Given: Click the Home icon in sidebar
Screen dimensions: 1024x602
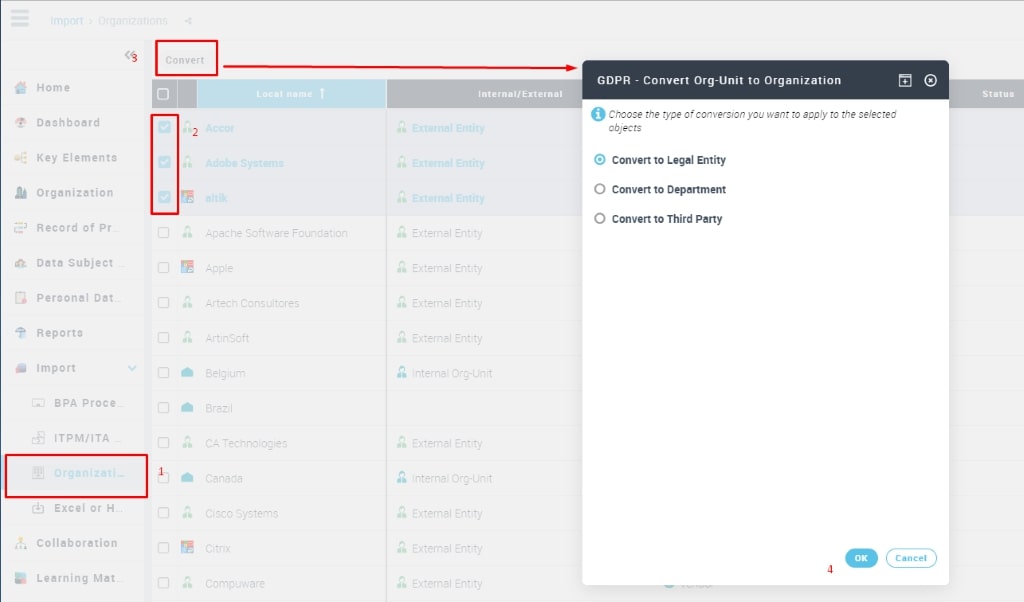Looking at the screenshot, I should (x=20, y=88).
